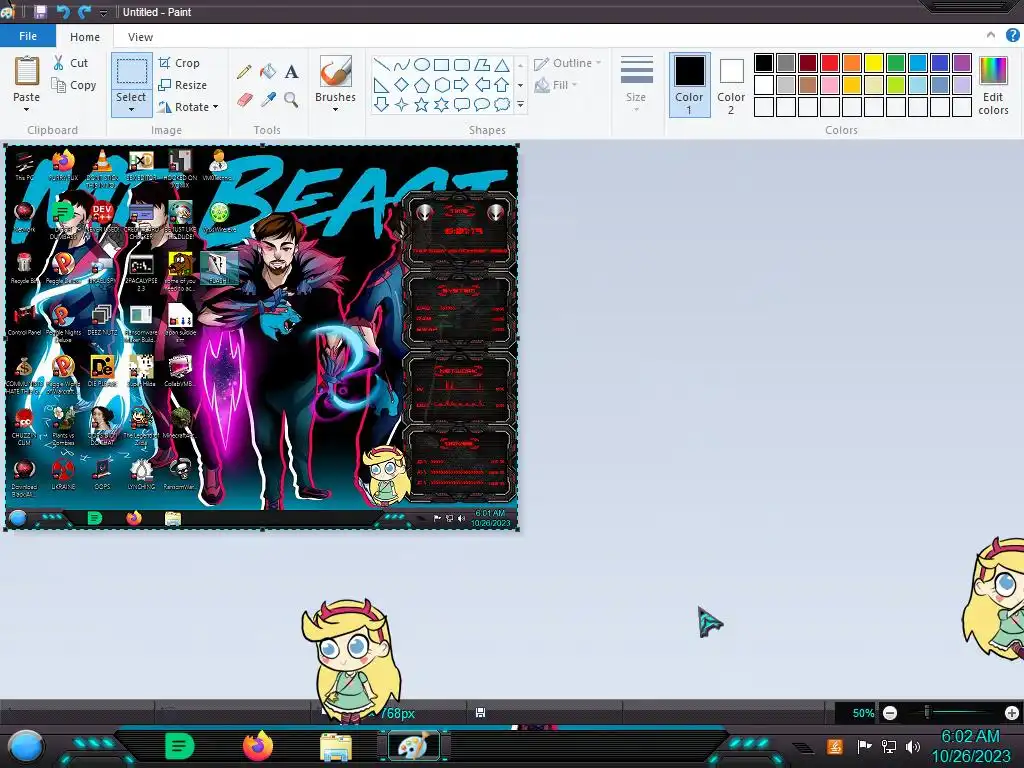Open the Brushes dropdown arrow
Screen dimensions: 1024x768
(336, 109)
